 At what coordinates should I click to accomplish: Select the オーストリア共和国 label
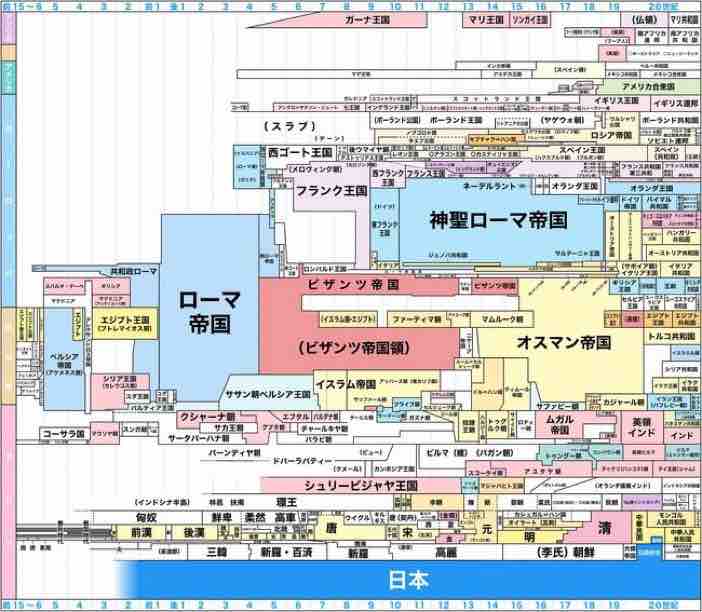point(673,253)
